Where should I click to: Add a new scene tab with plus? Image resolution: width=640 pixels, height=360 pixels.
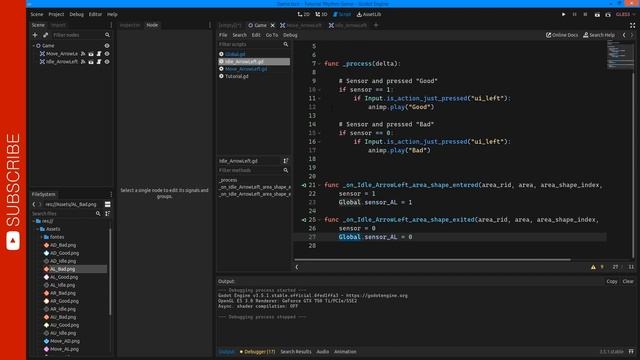(x=376, y=25)
